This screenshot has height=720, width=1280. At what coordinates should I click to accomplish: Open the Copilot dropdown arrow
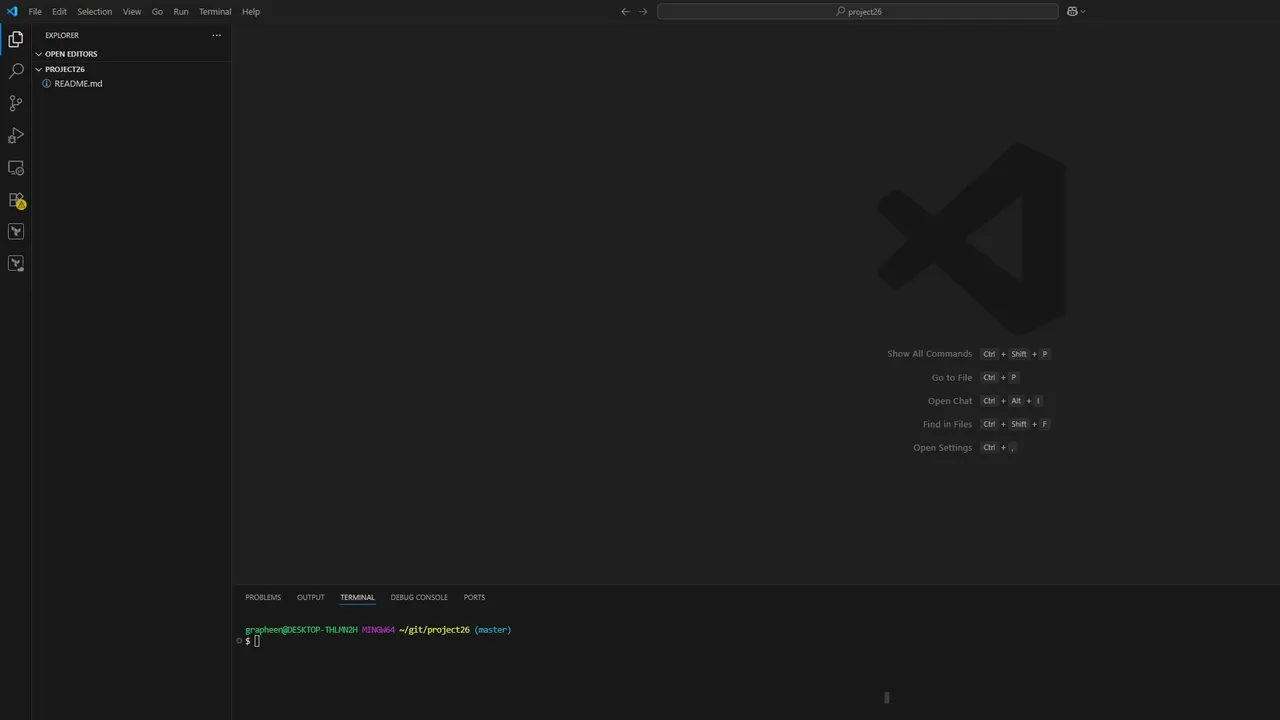coord(1083,12)
